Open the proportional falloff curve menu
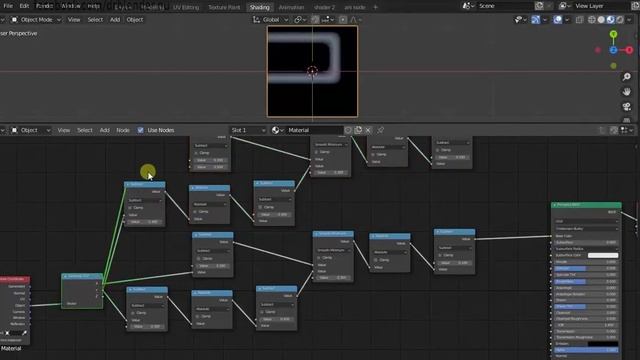 point(356,20)
